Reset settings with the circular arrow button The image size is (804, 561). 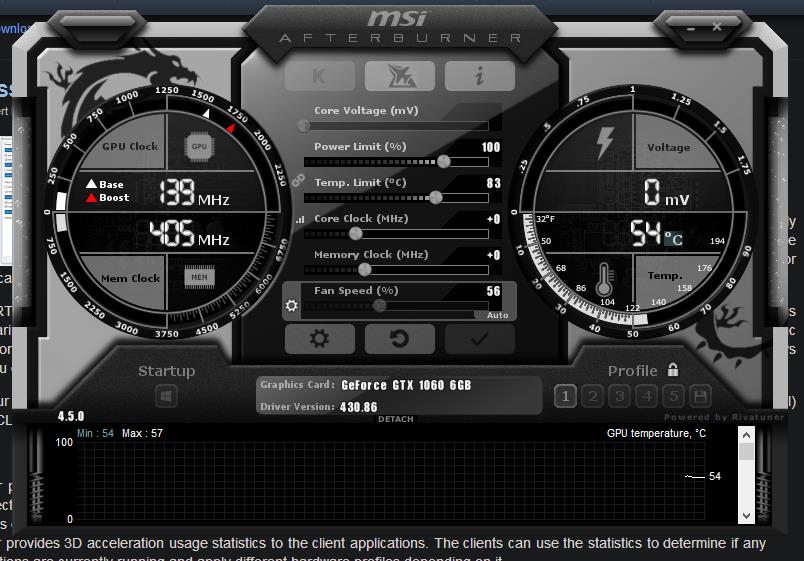point(400,339)
